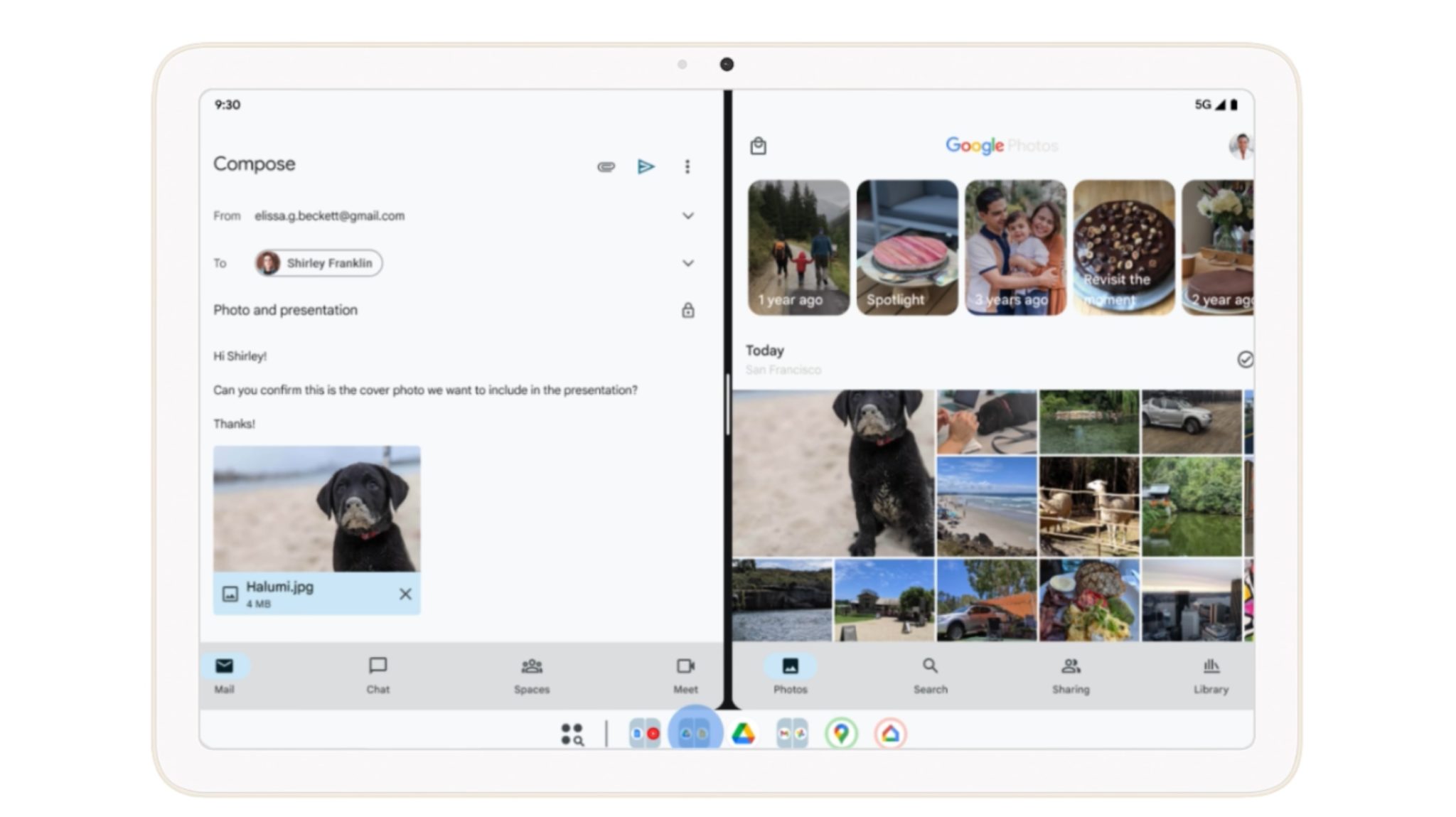Go to the Library tab in Photos
This screenshot has height=817, width=1456.
click(1211, 674)
